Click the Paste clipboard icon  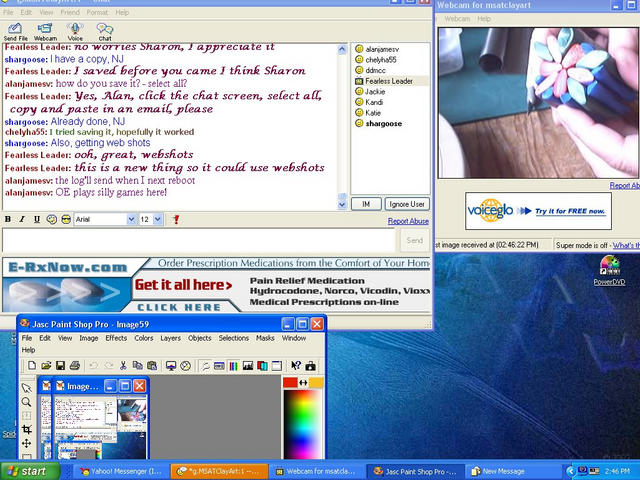coord(152,366)
